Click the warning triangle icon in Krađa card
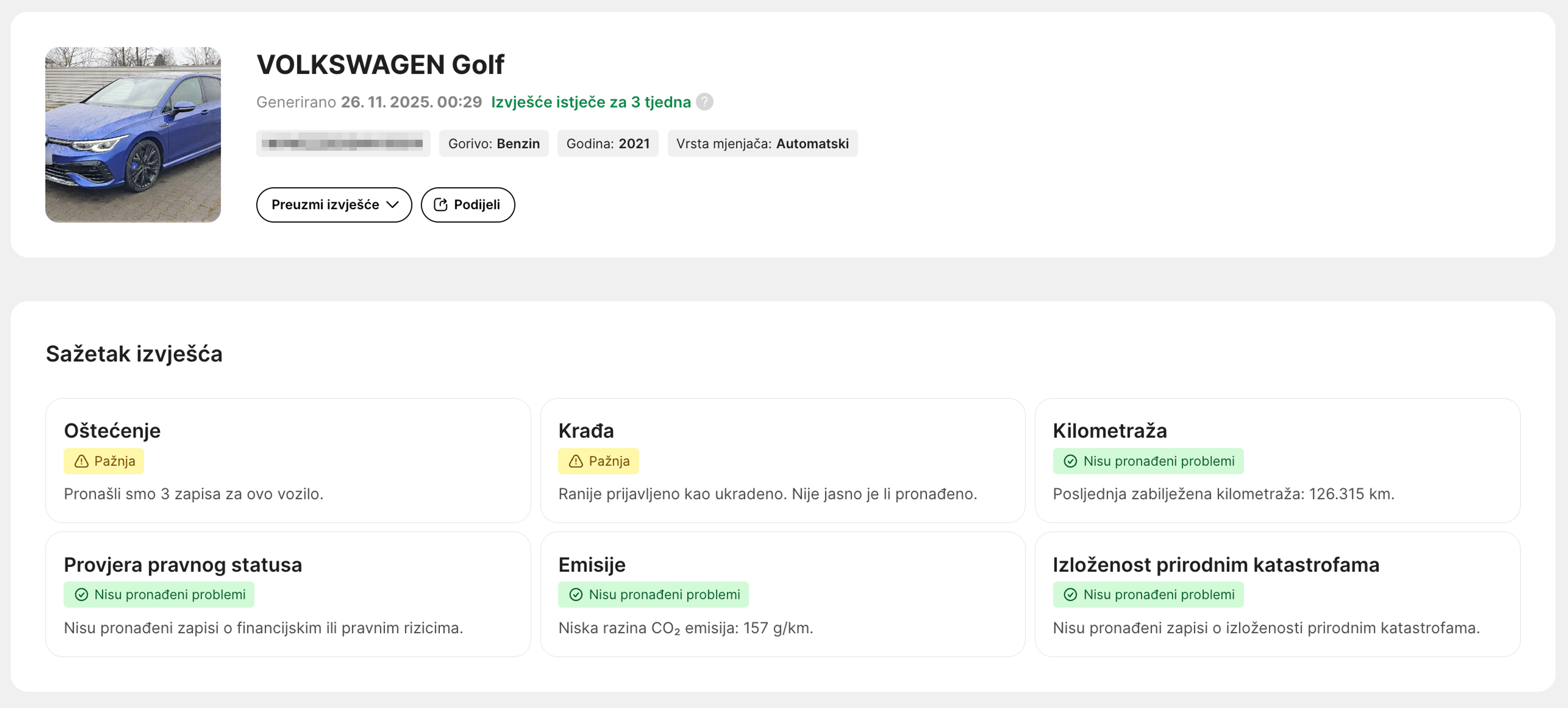This screenshot has width=1568, height=708. click(x=575, y=461)
